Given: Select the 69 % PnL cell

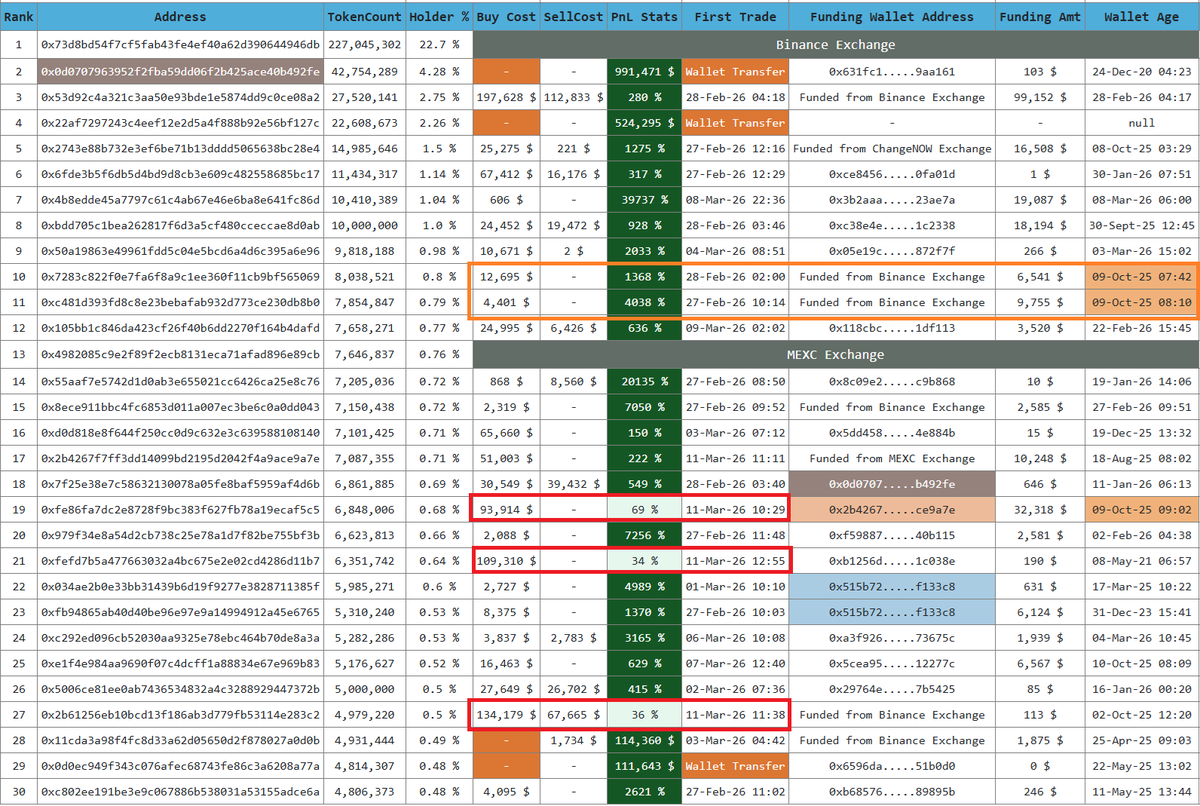Looking at the screenshot, I should coord(644,510).
